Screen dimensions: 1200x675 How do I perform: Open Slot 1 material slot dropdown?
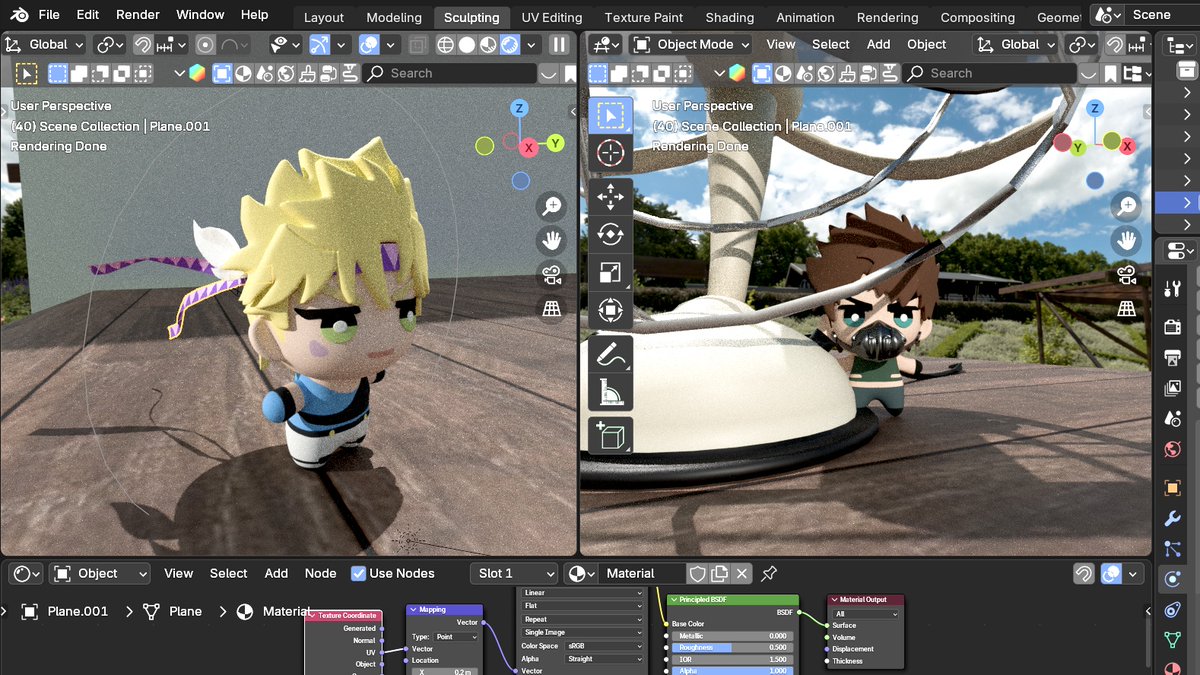pyautogui.click(x=514, y=573)
